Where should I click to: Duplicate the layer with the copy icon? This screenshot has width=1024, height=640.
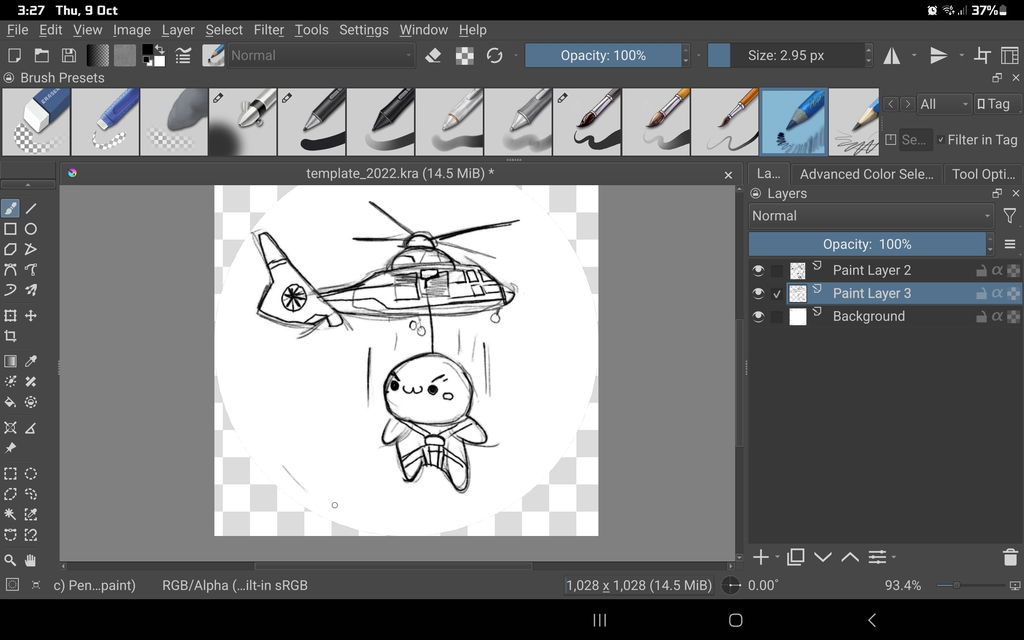click(796, 557)
